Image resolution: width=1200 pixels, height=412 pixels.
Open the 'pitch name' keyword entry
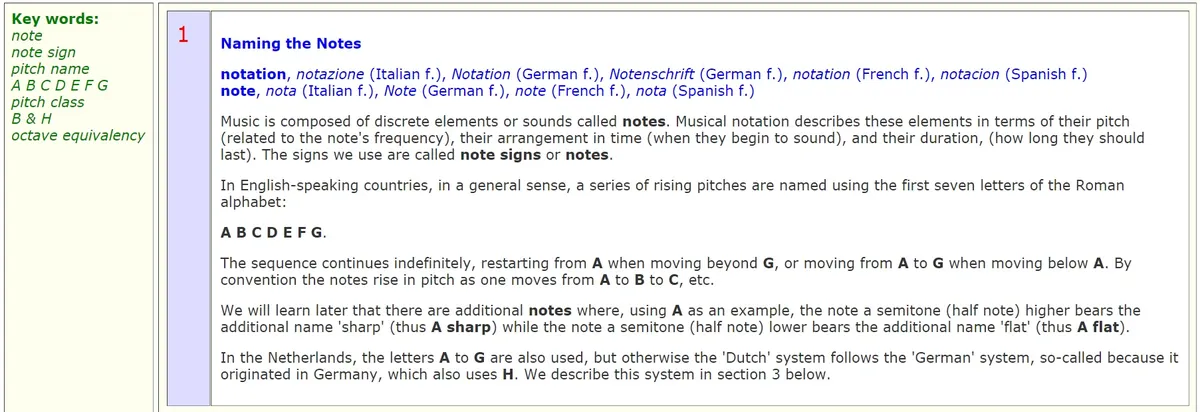(50, 69)
